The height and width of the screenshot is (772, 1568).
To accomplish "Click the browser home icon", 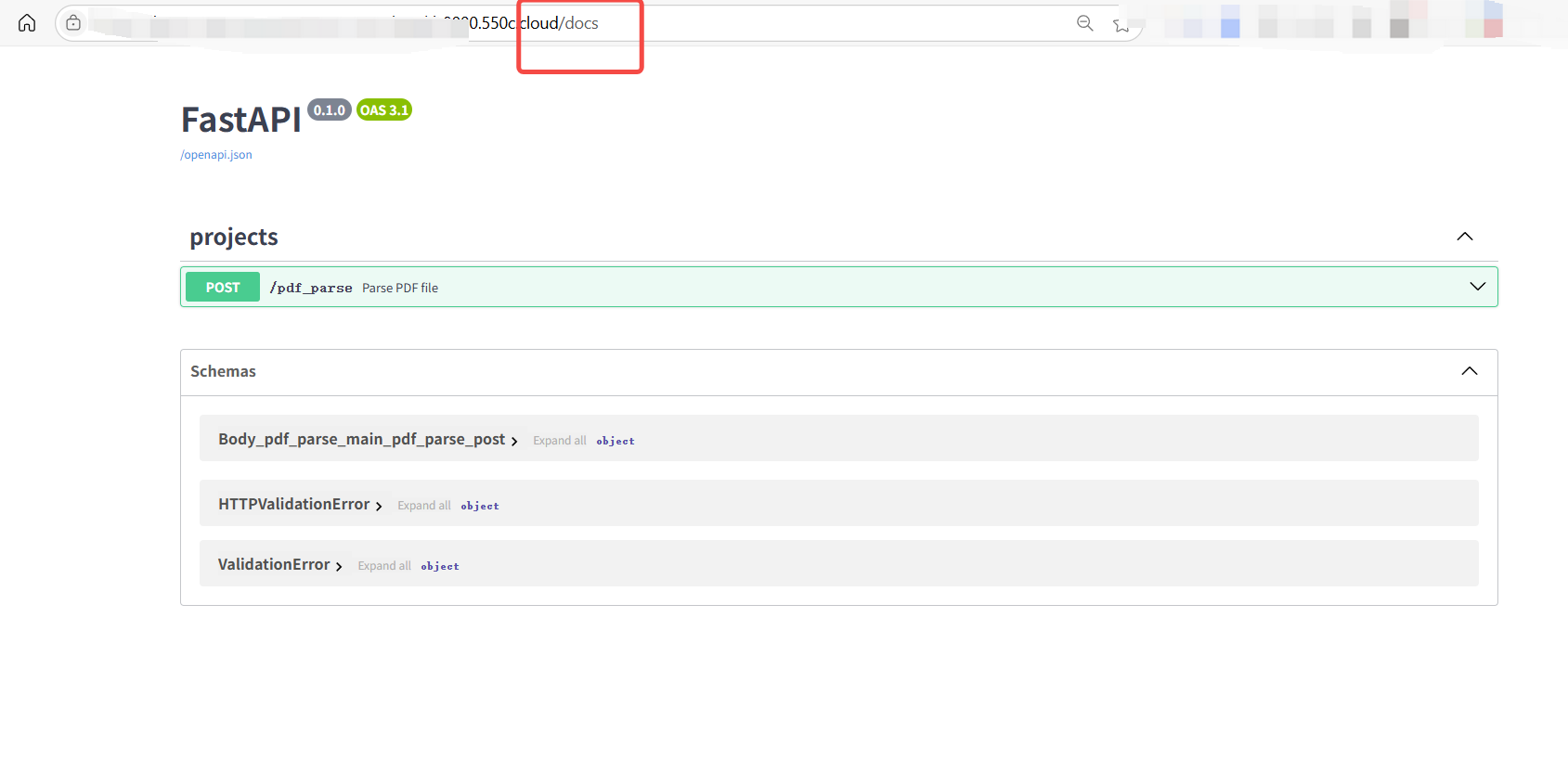I will click(27, 23).
